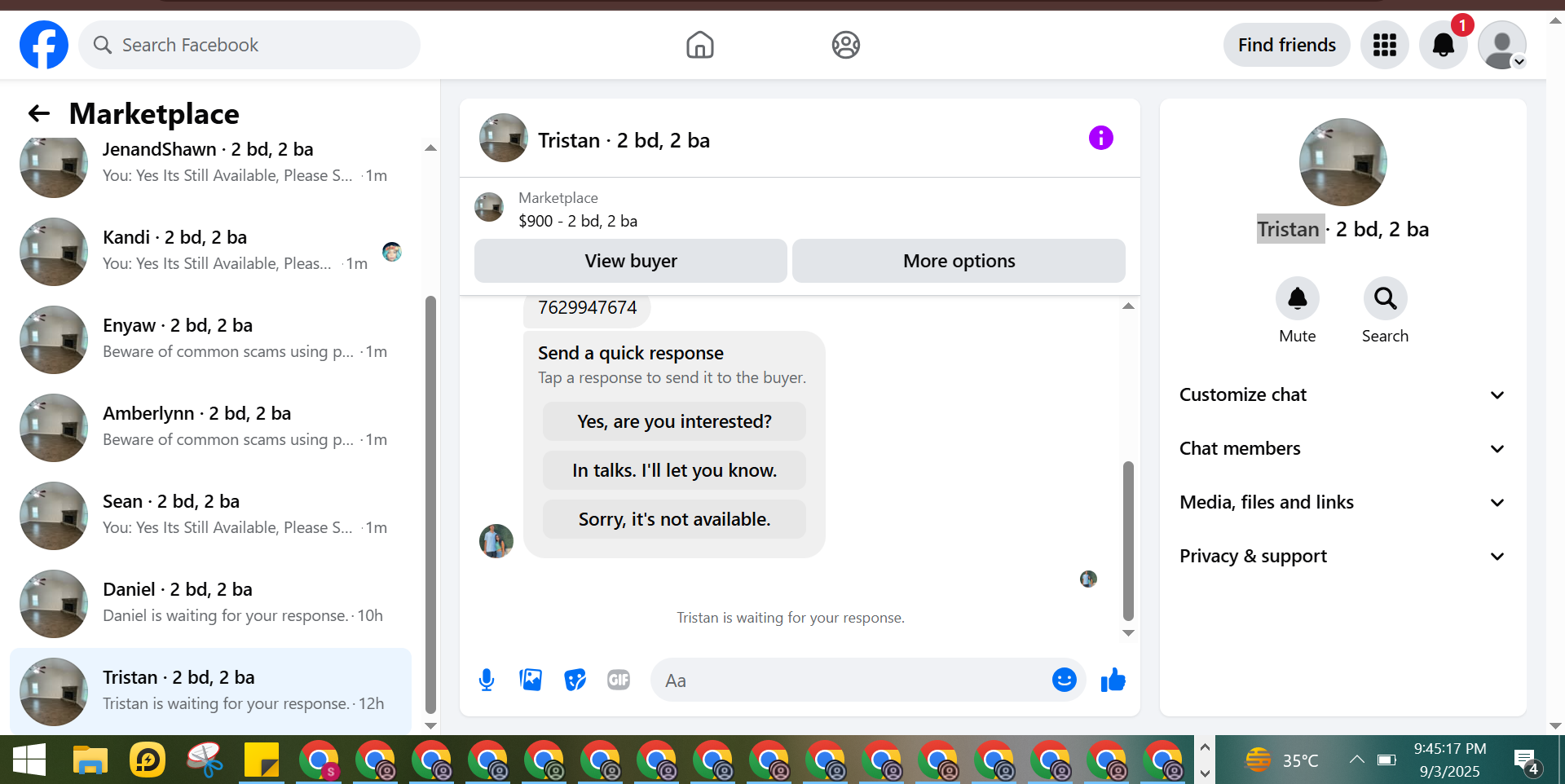1565x784 pixels.
Task: Open More options for the listing
Action: [959, 261]
